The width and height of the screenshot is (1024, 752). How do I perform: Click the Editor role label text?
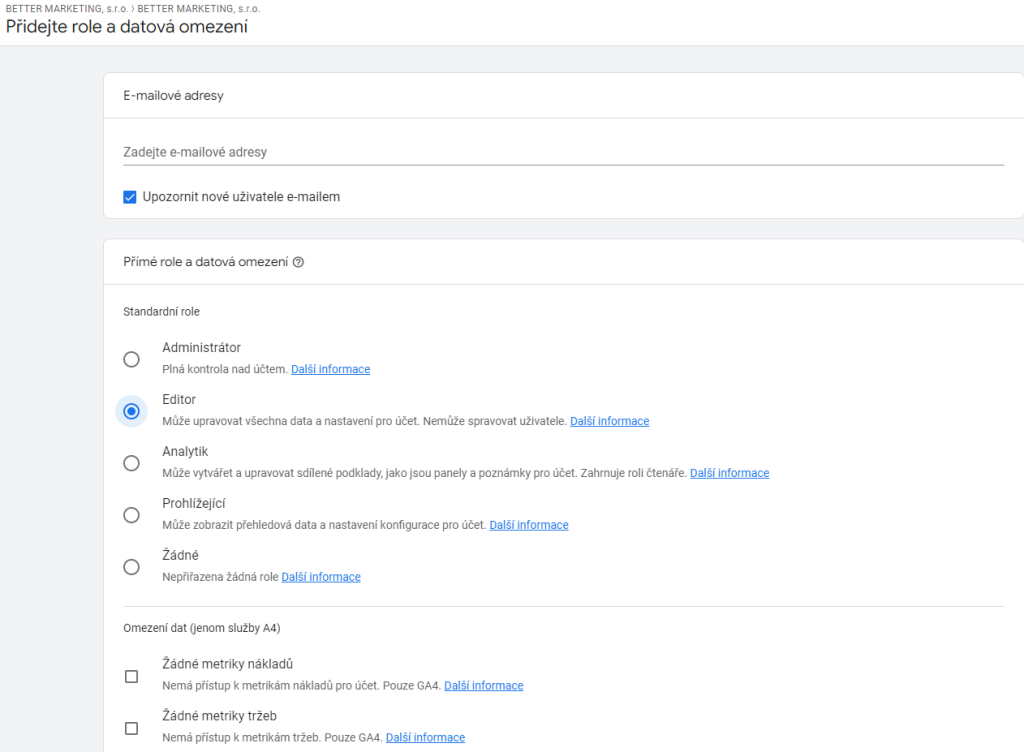click(179, 400)
